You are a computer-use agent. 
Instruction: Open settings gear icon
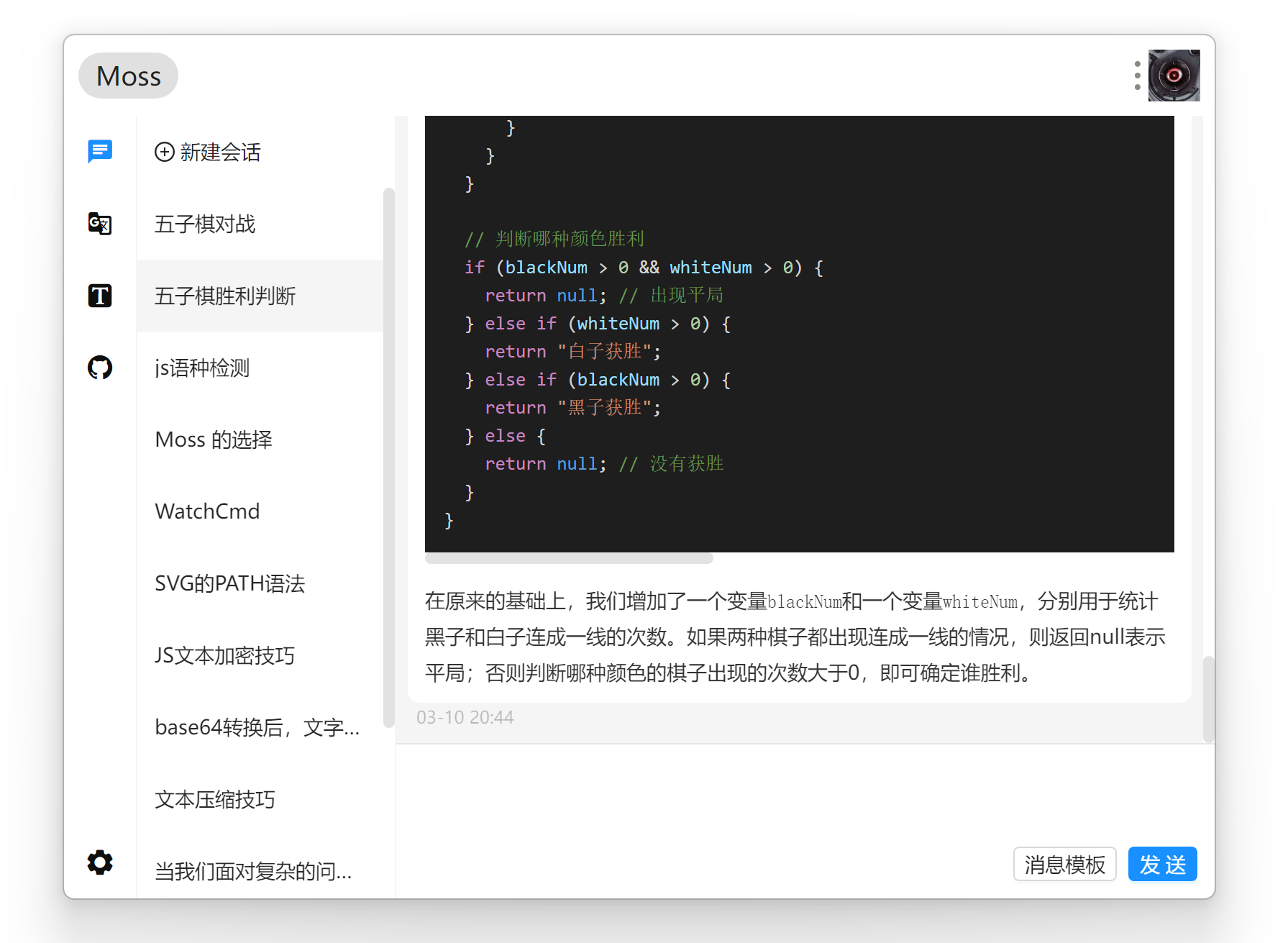[x=100, y=862]
